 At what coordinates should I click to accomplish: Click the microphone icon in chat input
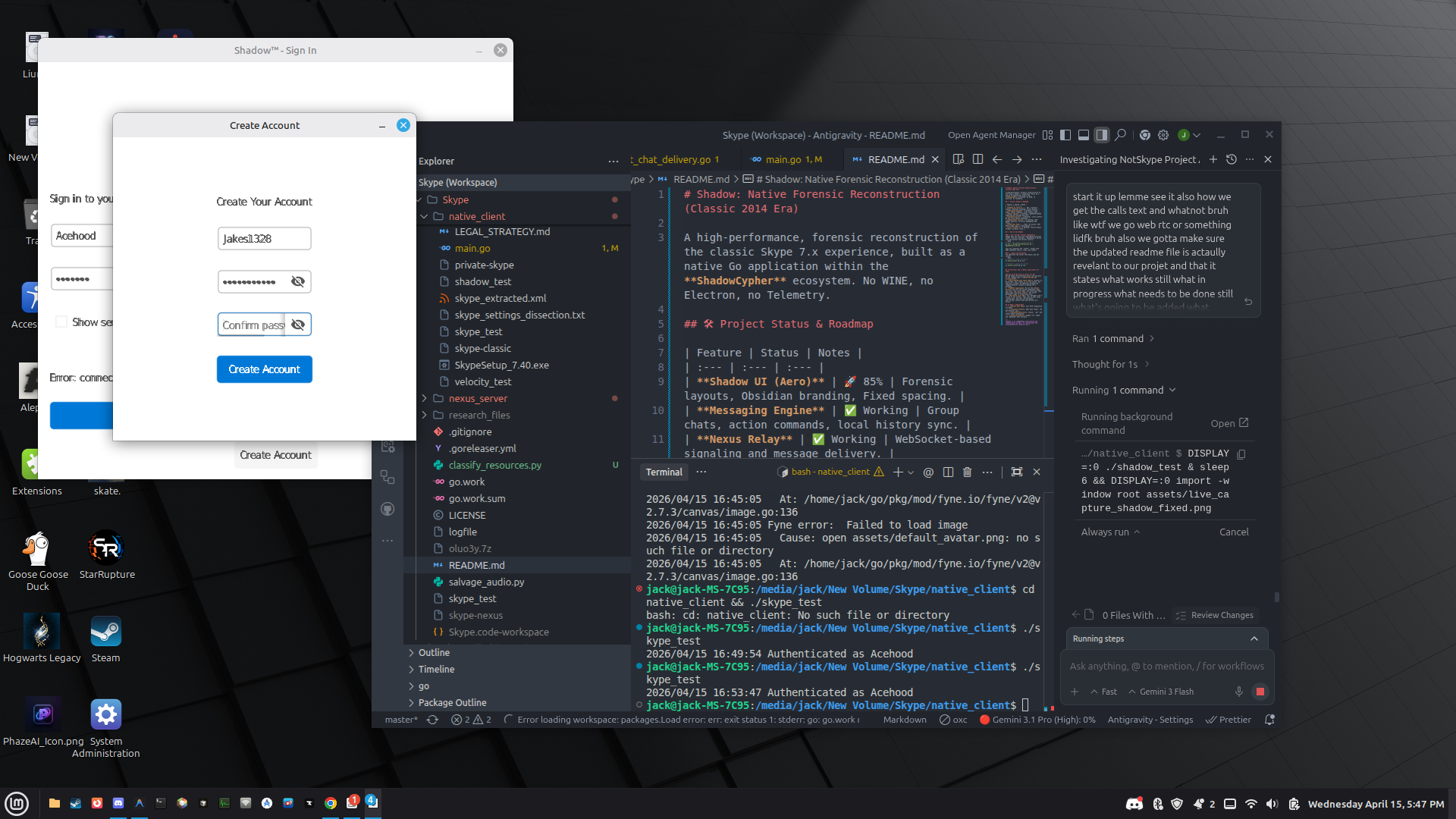[x=1238, y=692]
